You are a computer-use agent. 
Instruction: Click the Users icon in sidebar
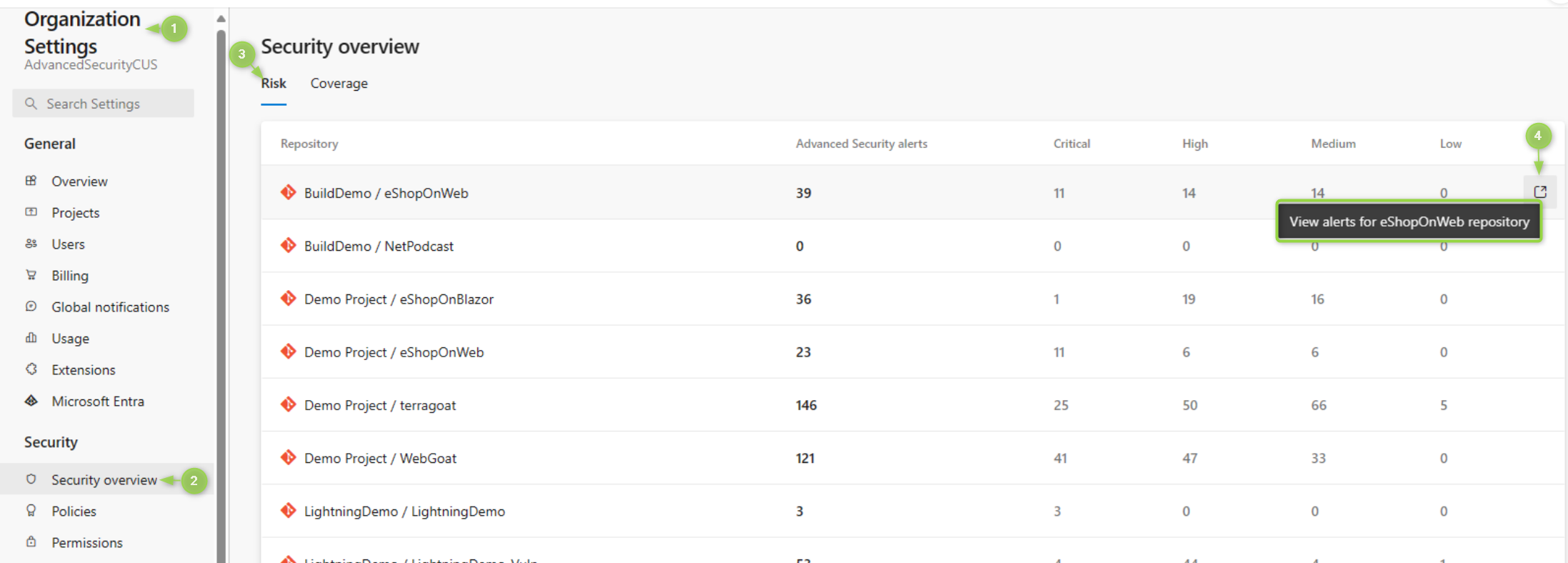click(x=31, y=244)
